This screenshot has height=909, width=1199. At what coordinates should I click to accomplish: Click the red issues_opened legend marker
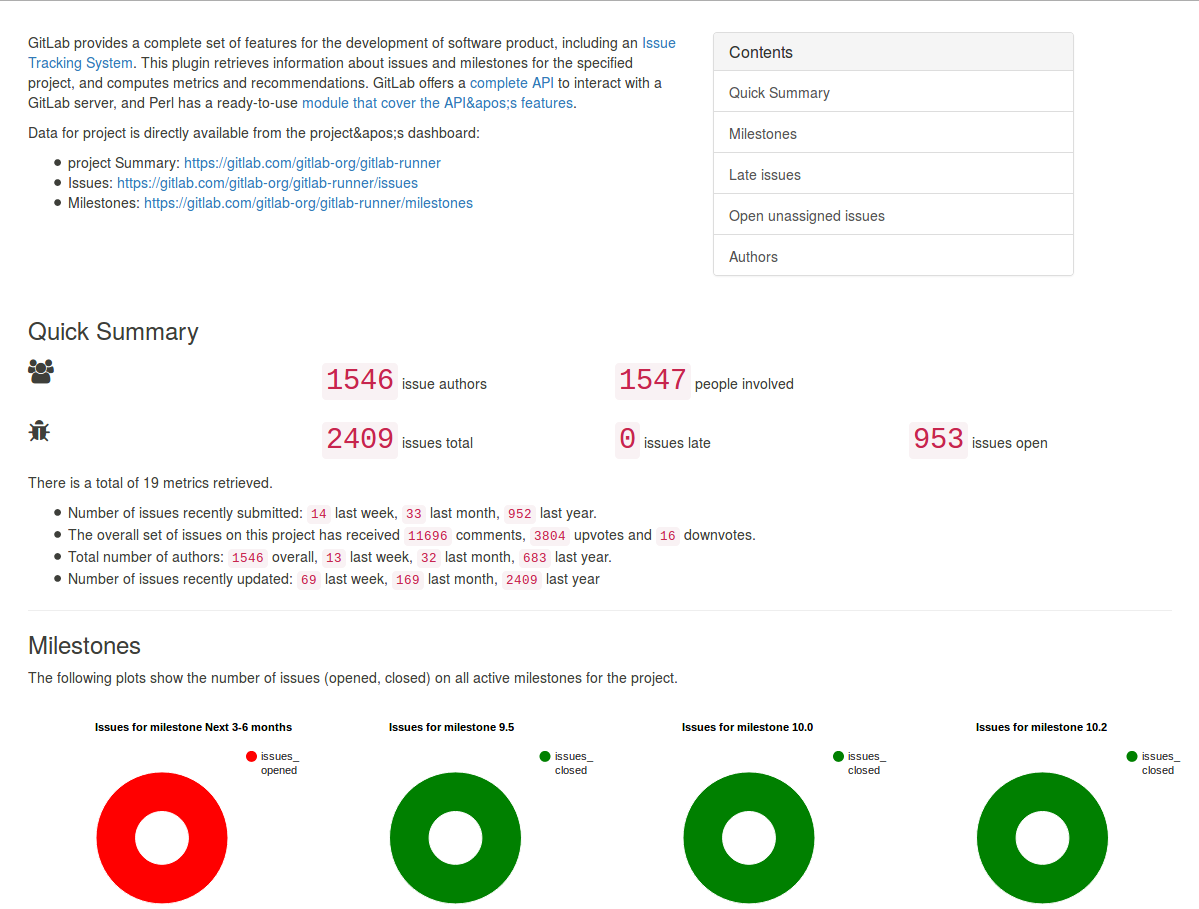point(251,756)
